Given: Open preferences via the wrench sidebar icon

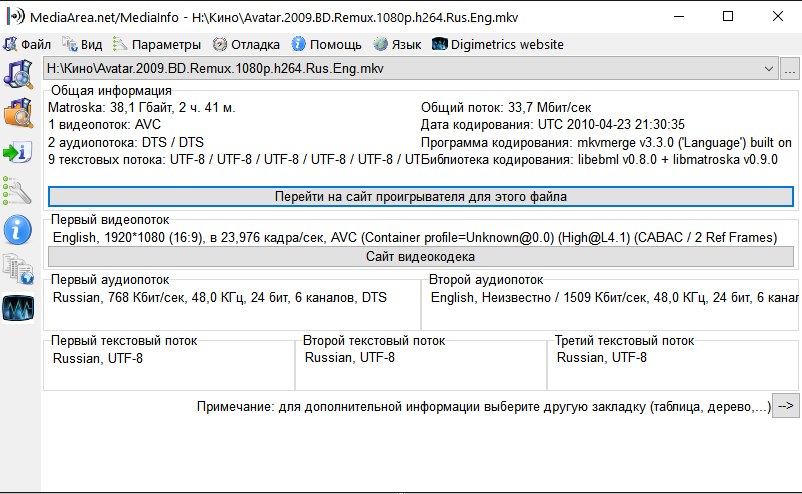Looking at the screenshot, I should tap(19, 191).
